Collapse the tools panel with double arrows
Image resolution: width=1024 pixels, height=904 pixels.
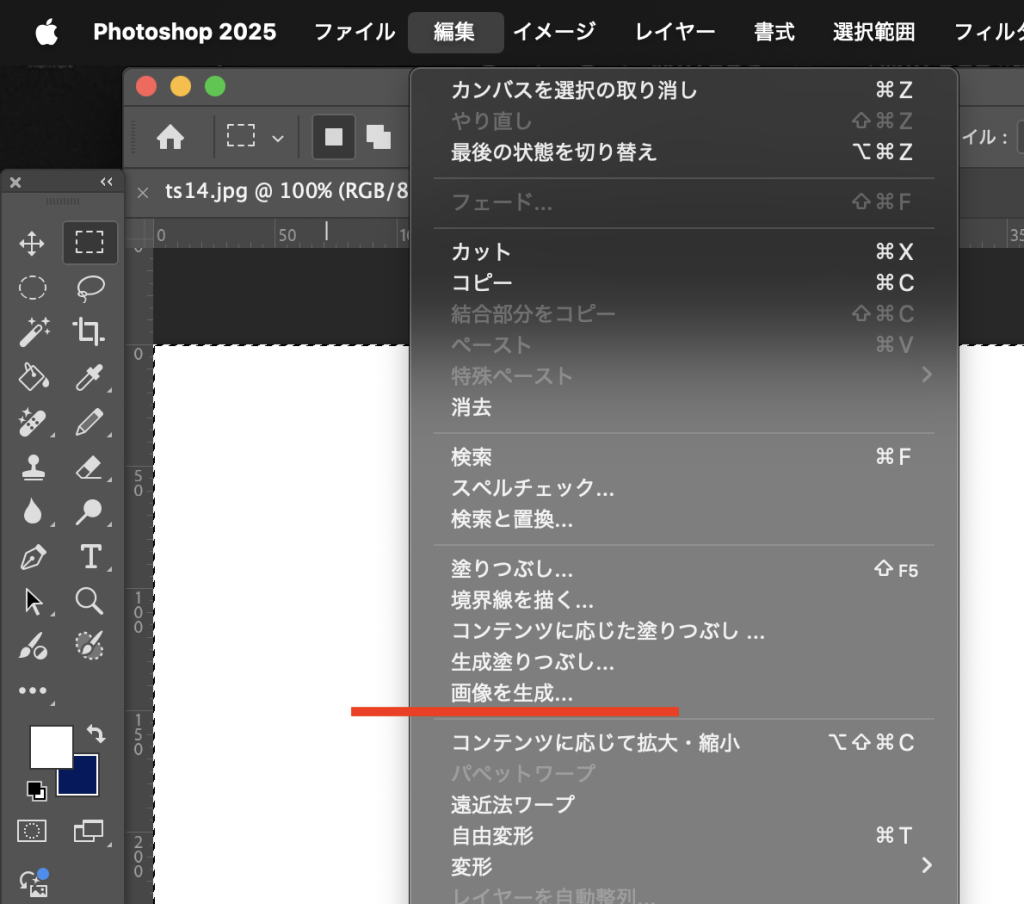[106, 182]
